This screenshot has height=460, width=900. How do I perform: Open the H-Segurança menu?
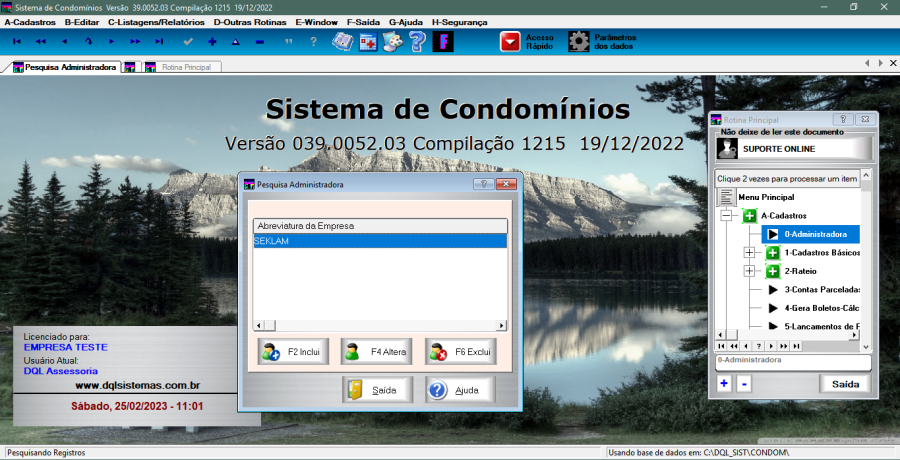(x=459, y=21)
